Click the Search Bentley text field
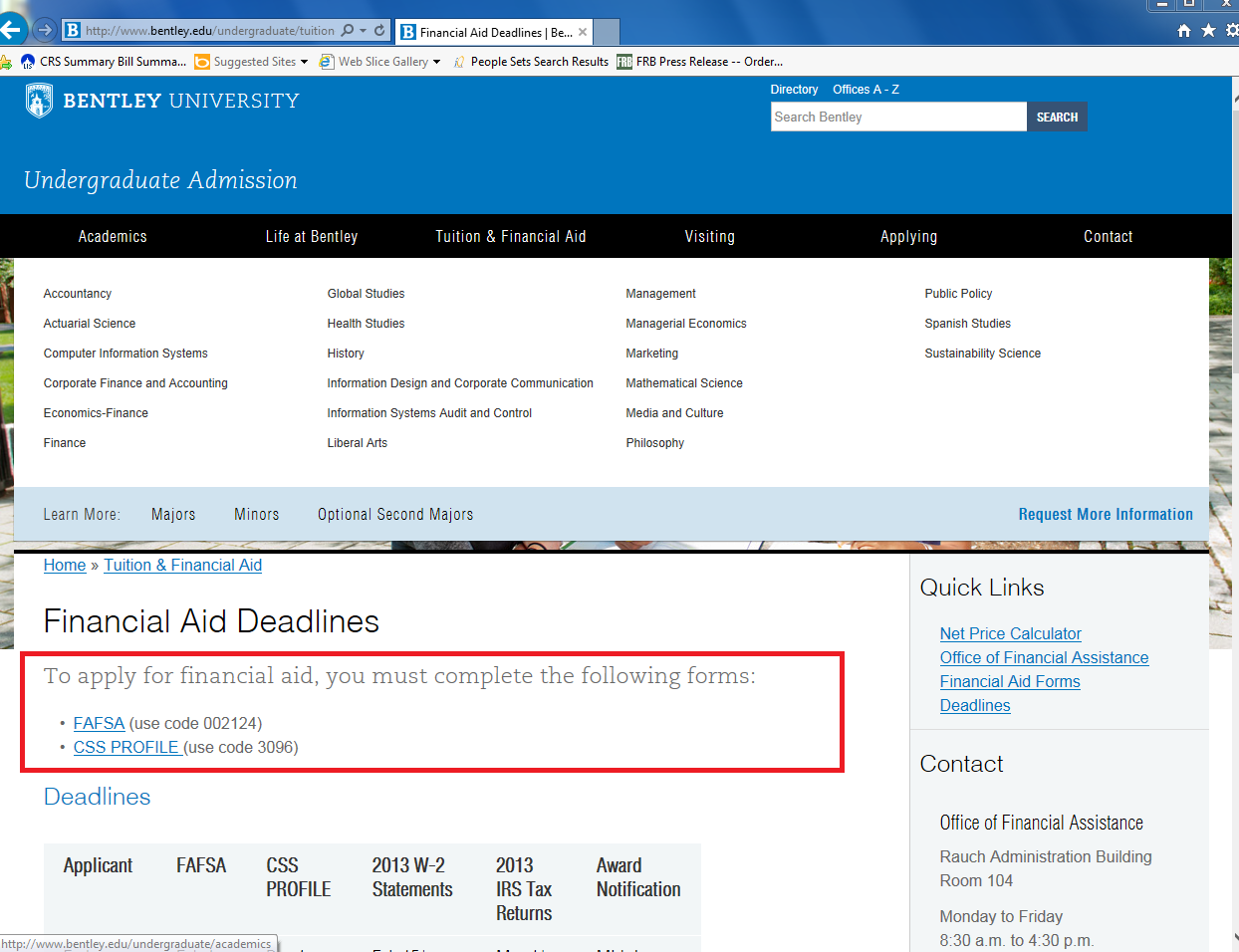The width and height of the screenshot is (1239, 952). [x=898, y=117]
